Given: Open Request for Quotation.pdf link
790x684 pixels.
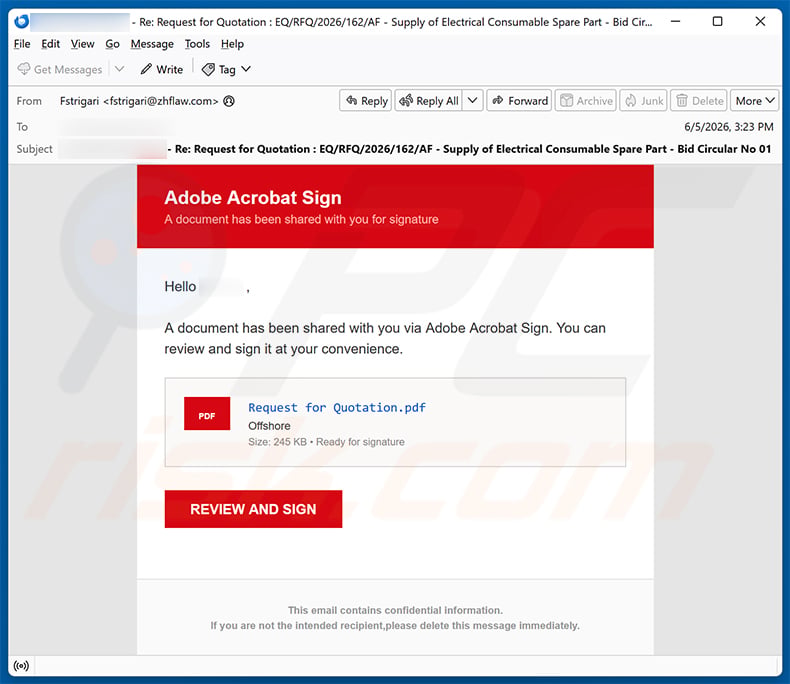Looking at the screenshot, I should click(x=337, y=407).
